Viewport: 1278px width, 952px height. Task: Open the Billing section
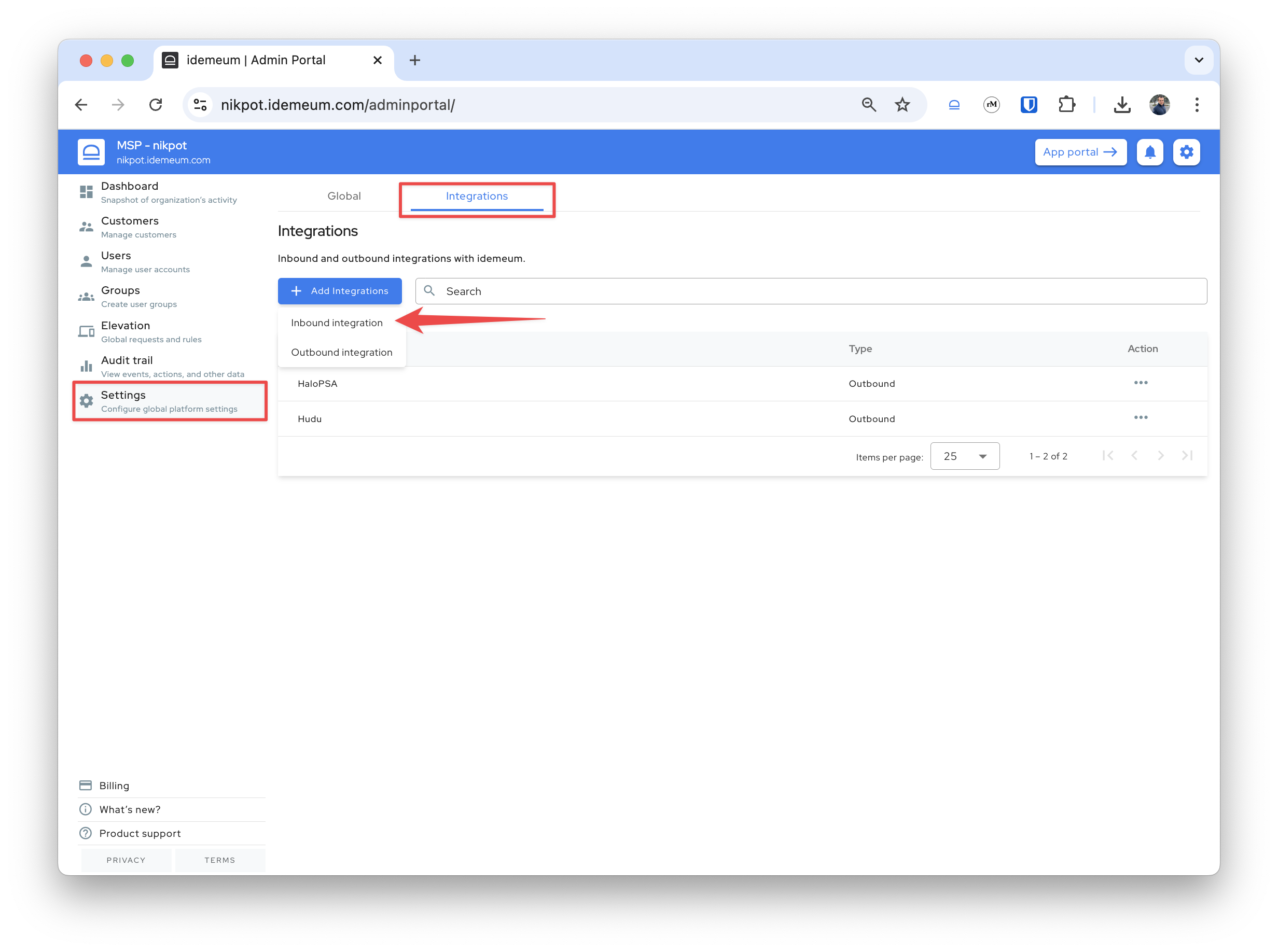point(113,785)
